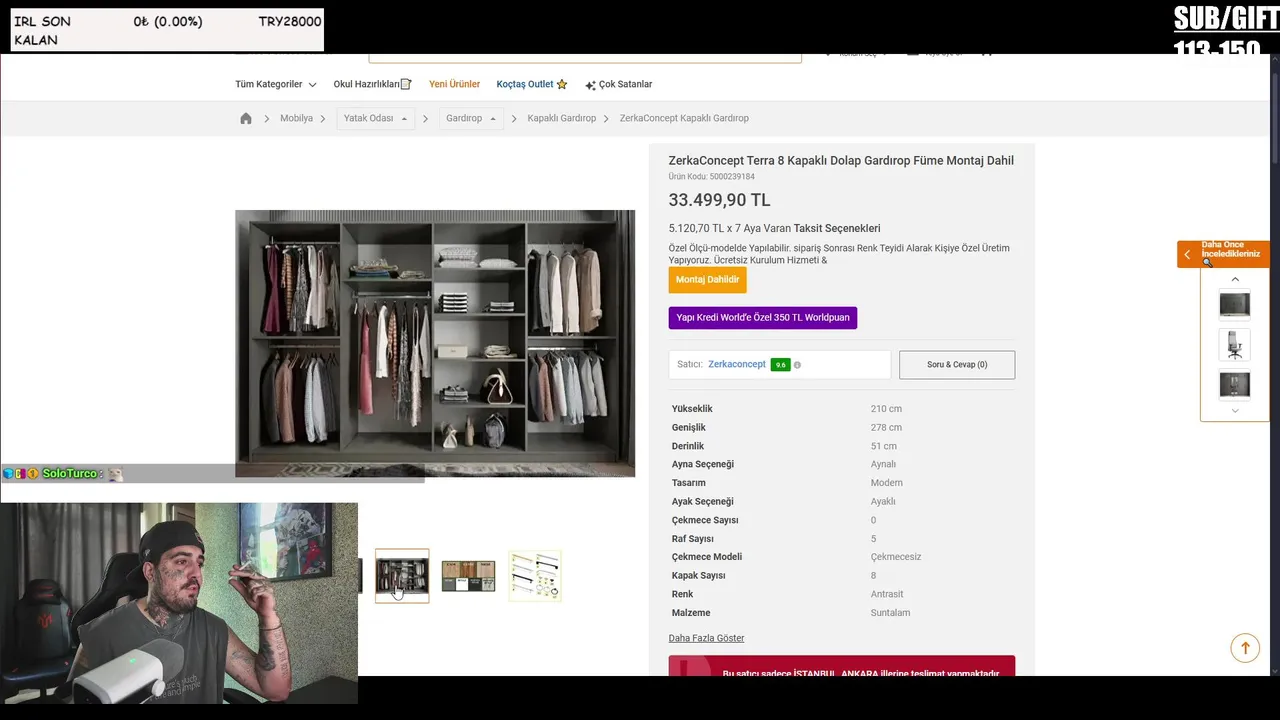1280x720 pixels.
Task: Open Tüm Kategoriler dropdown menu
Action: (x=276, y=84)
